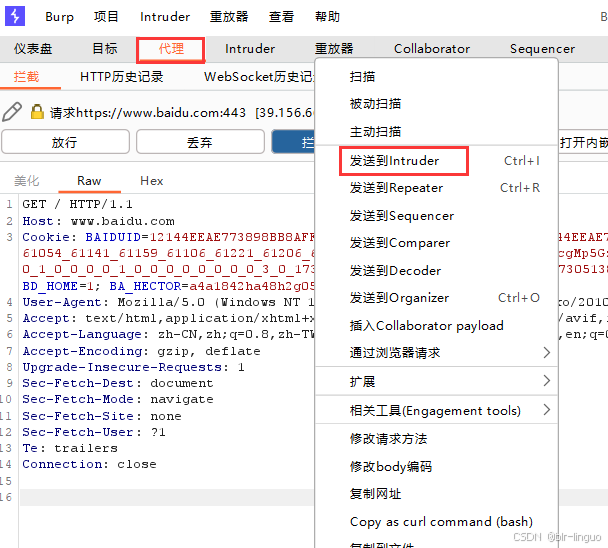
Task: Choose 发送到Decoder in context menu
Action: click(x=436, y=270)
